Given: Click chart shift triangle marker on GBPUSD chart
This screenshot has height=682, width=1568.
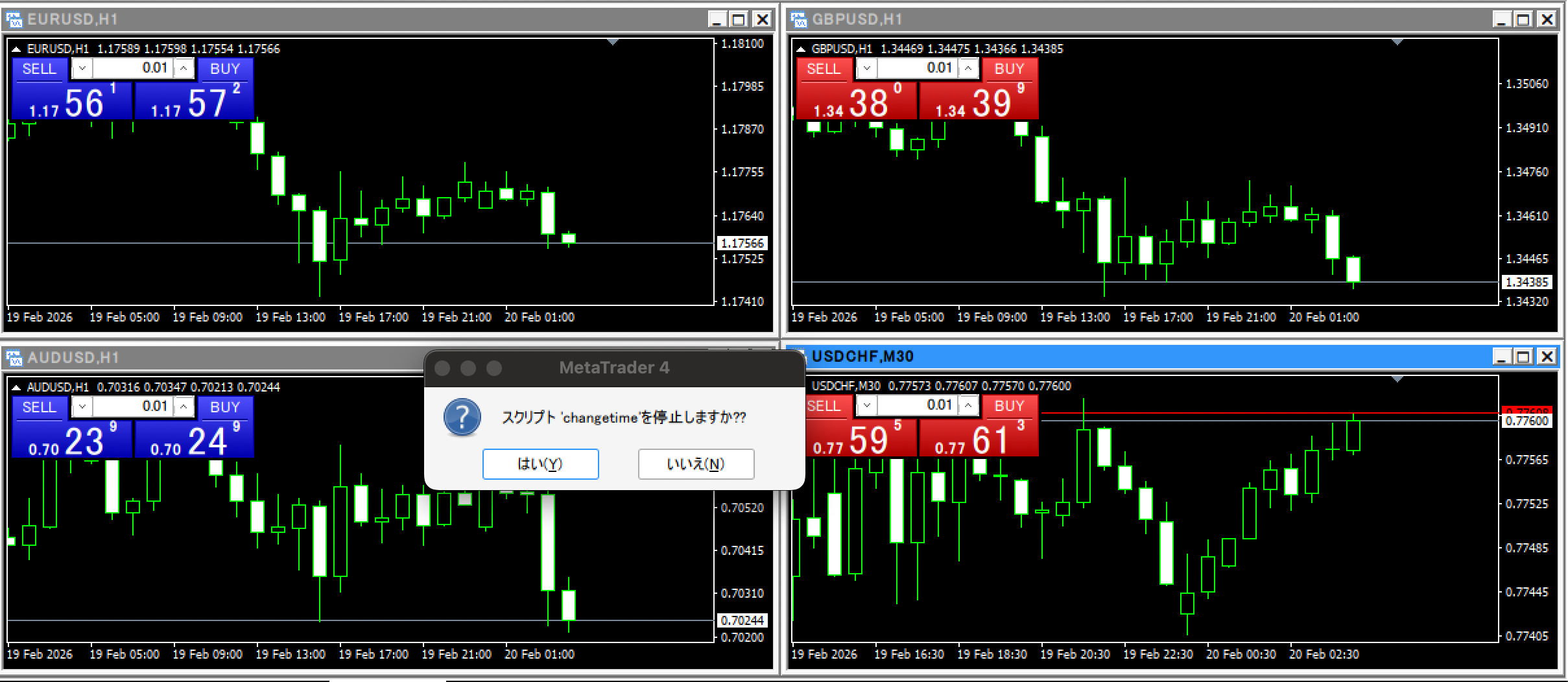Looking at the screenshot, I should [1397, 42].
